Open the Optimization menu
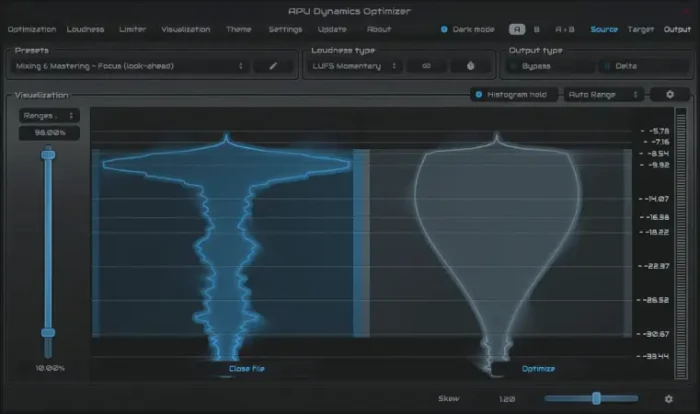The width and height of the screenshot is (700, 414). 32,29
